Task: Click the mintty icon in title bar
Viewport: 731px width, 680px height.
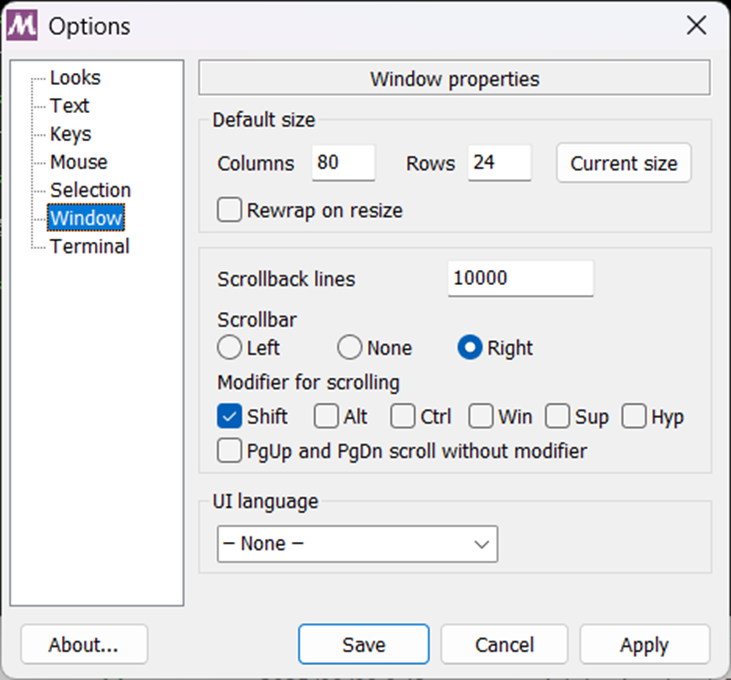Action: tap(21, 26)
